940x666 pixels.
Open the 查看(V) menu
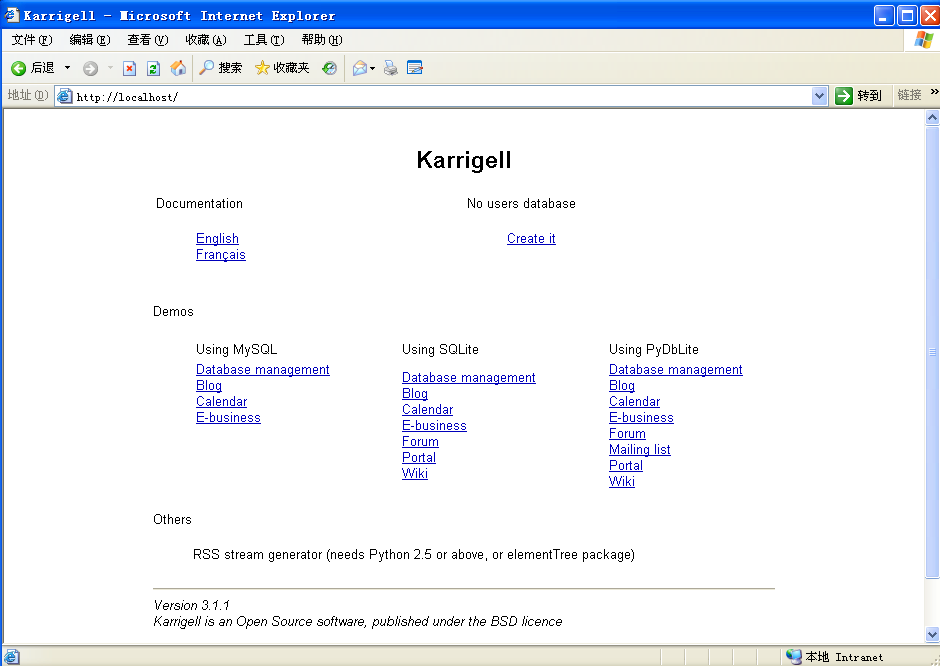tap(147, 40)
